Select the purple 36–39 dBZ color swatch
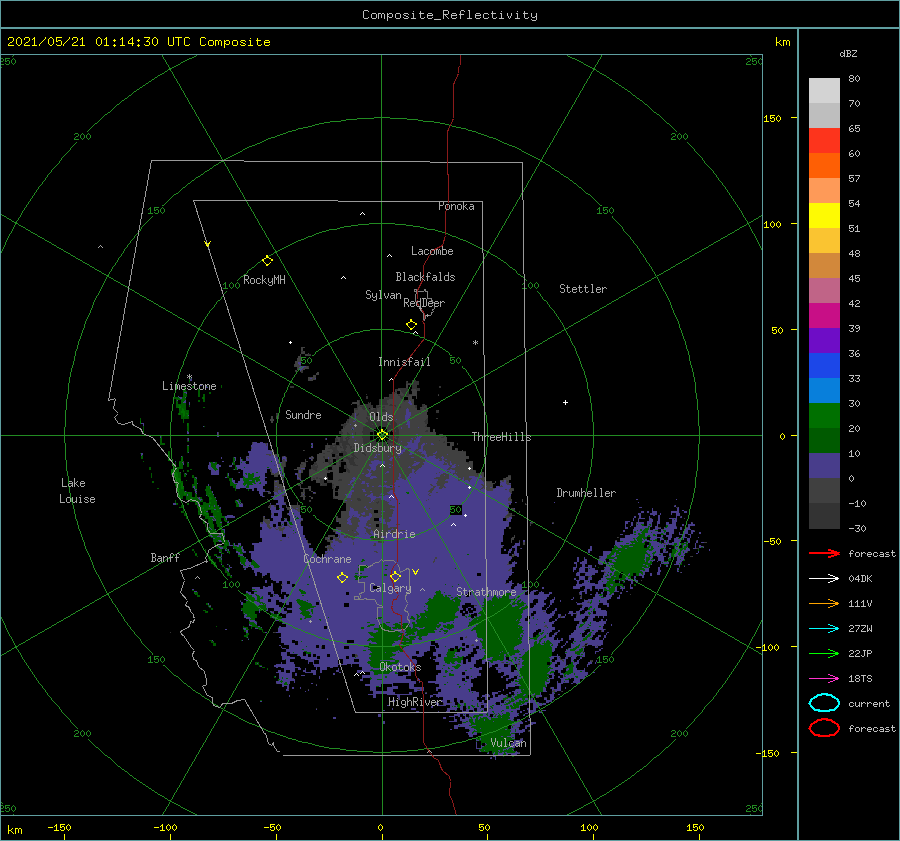Screen dimensions: 900x841 824,341
